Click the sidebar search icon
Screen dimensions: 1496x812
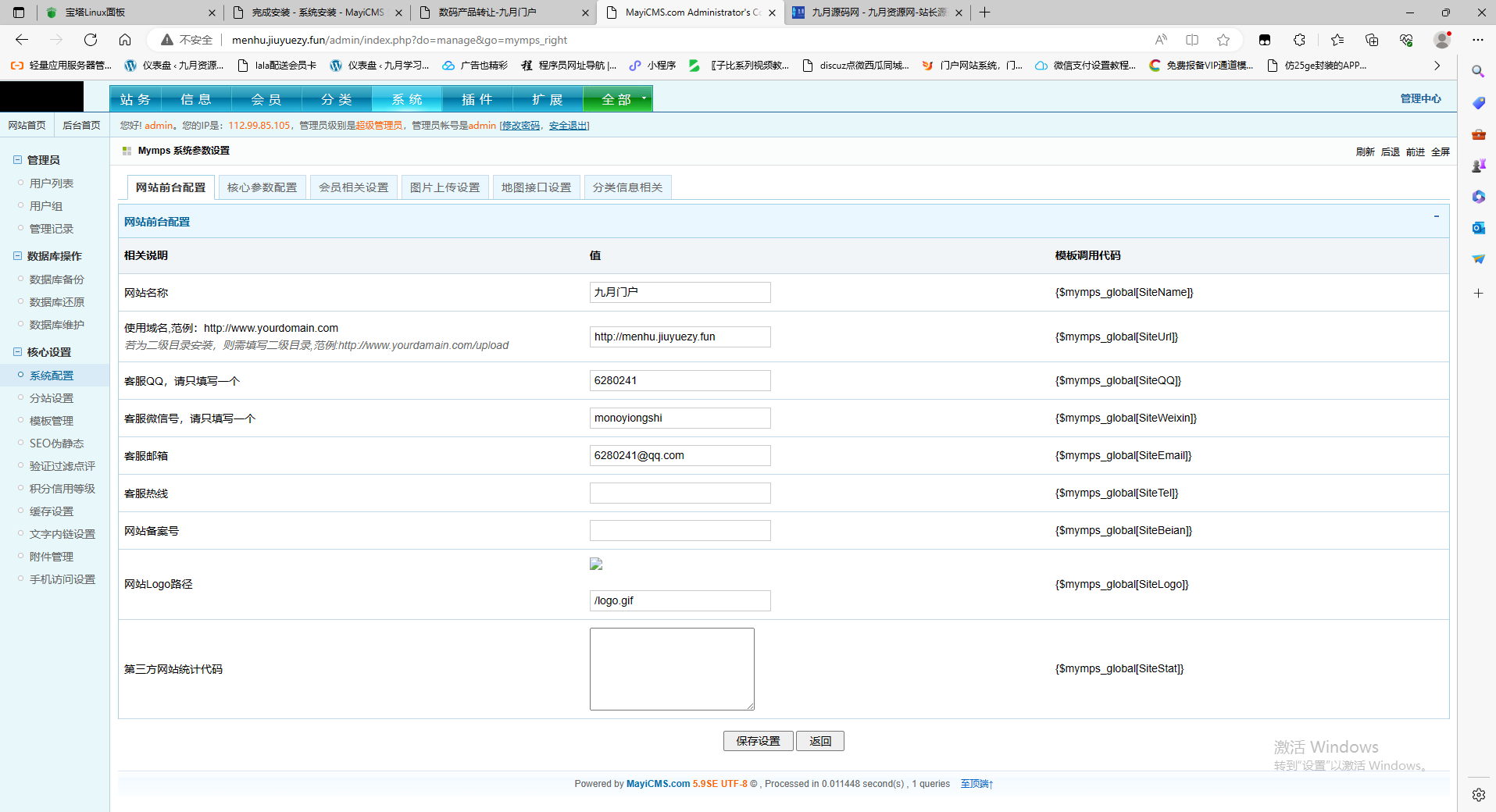[x=1478, y=72]
